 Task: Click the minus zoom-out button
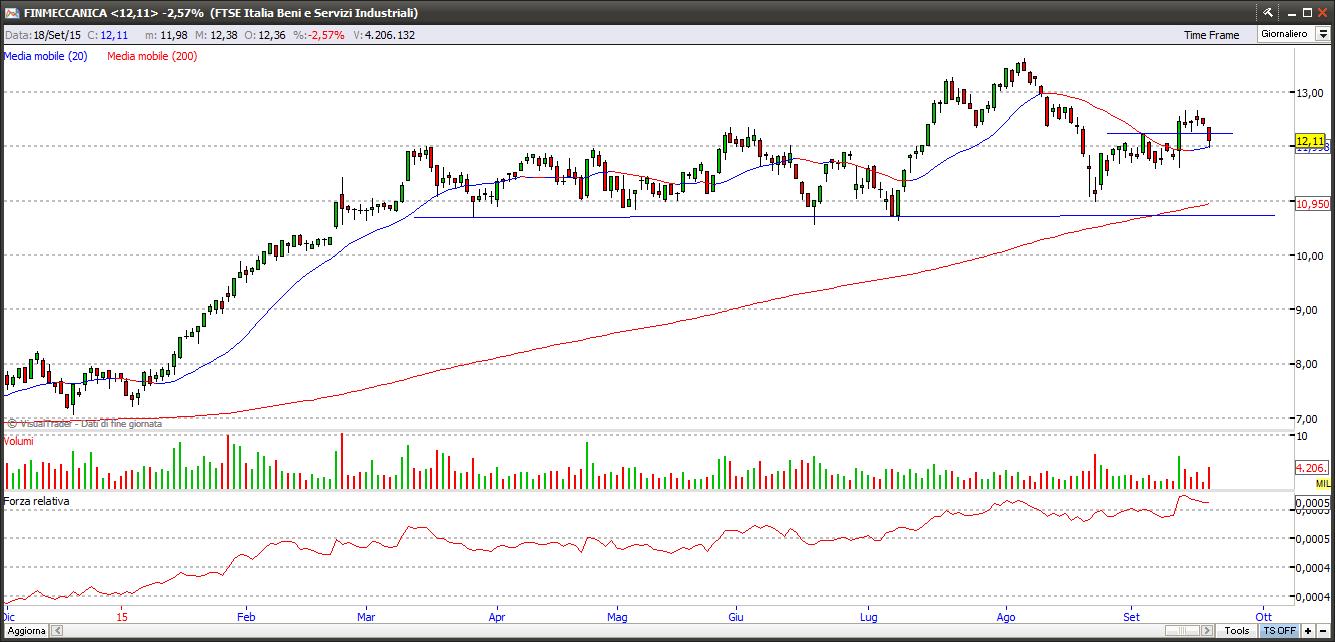pos(1324,630)
